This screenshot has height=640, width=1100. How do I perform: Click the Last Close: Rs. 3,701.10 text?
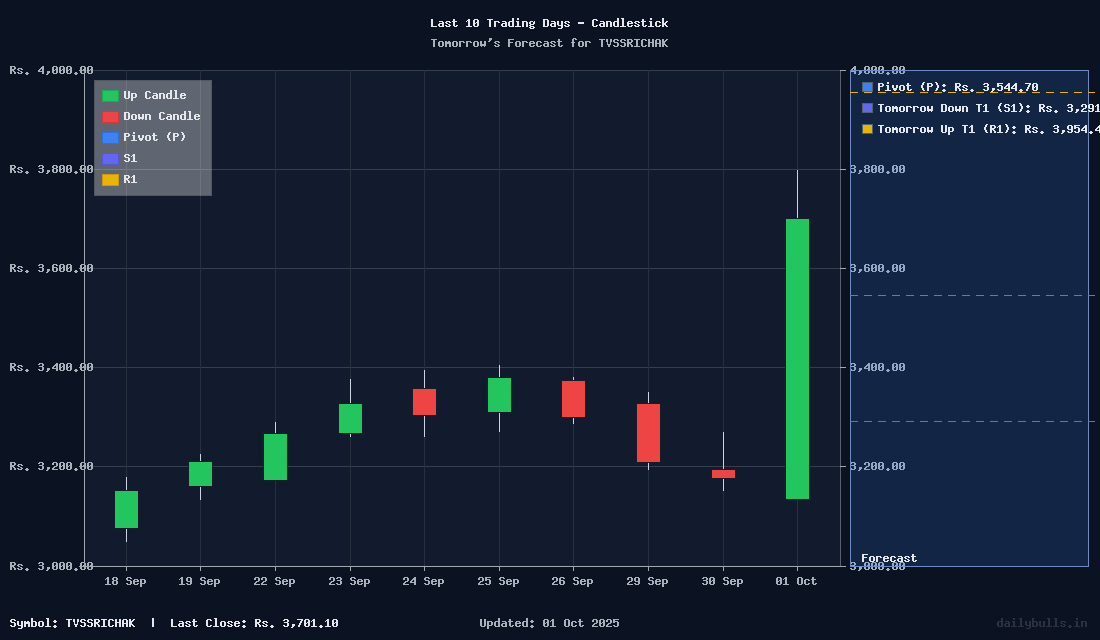[x=254, y=623]
